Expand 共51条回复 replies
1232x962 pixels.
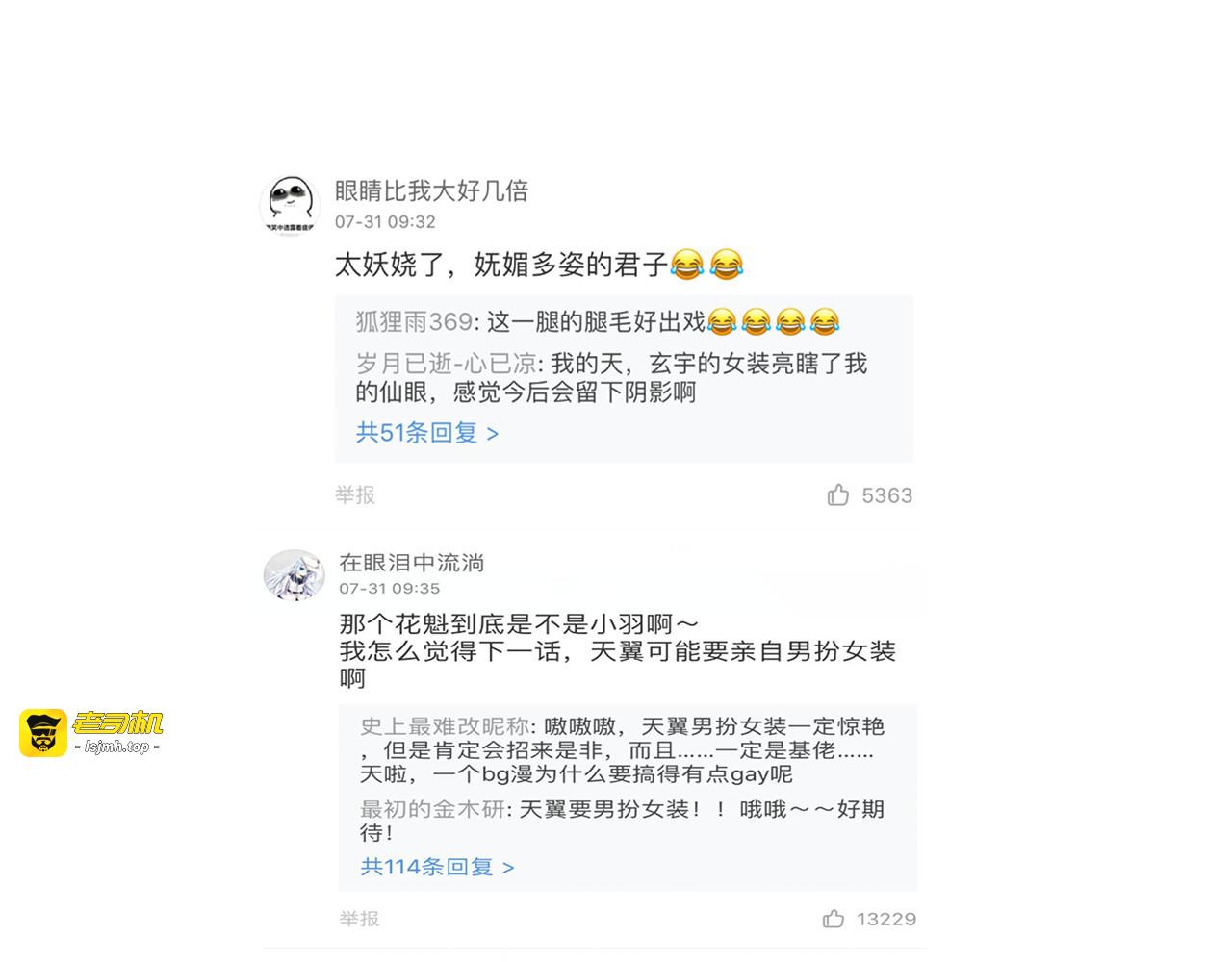(x=427, y=433)
